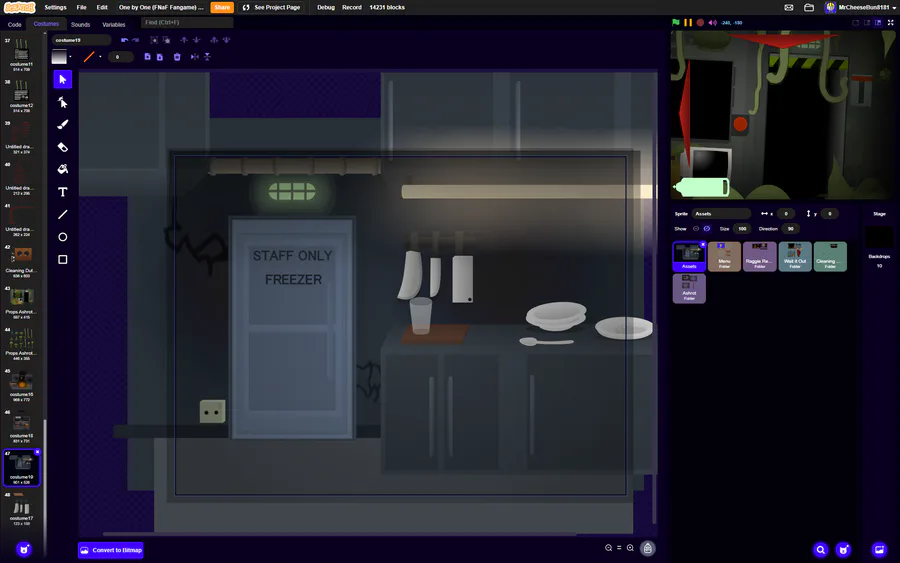This screenshot has width=900, height=563.
Task: Open the Wait it Out folder
Action: [x=795, y=256]
